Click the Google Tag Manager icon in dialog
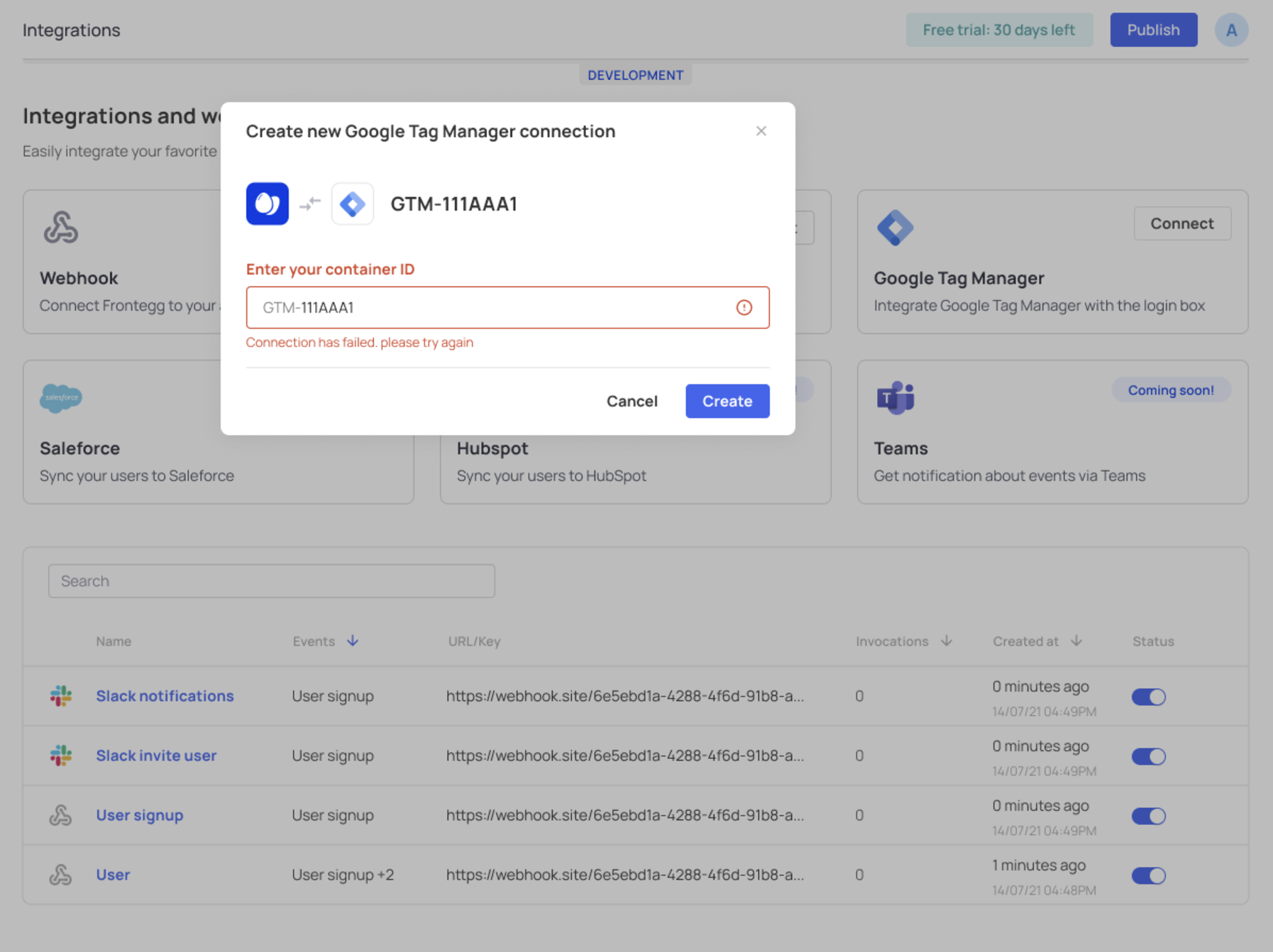This screenshot has width=1273, height=952. pyautogui.click(x=353, y=204)
